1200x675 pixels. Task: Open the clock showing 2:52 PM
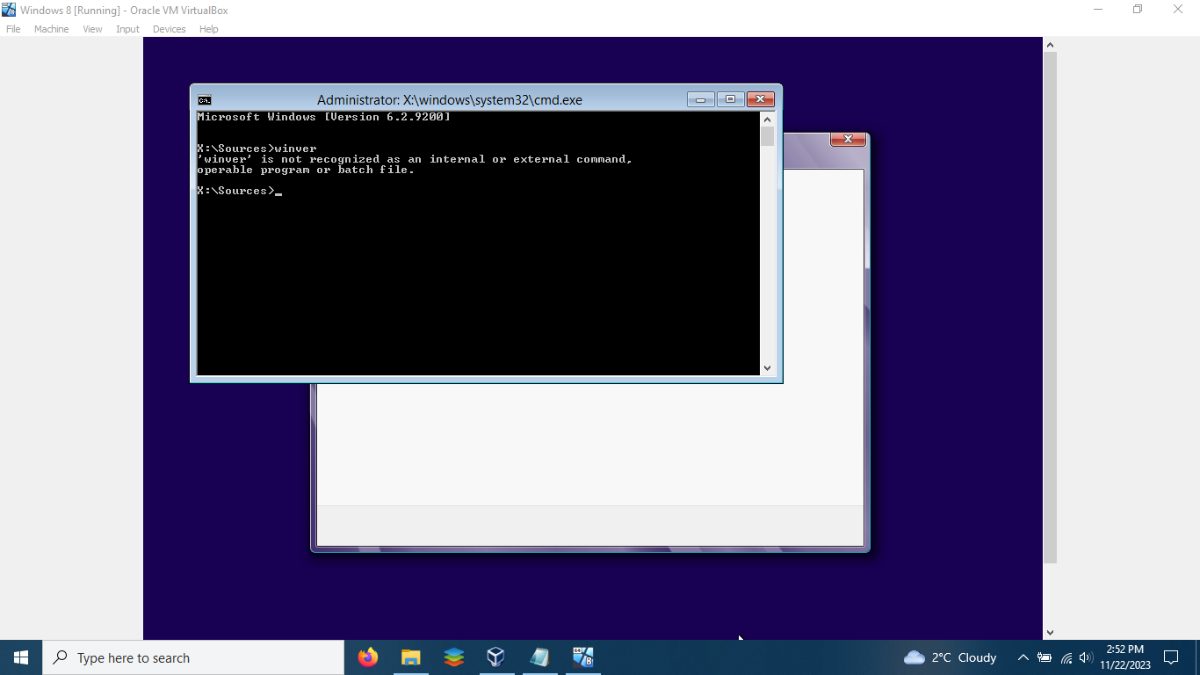[x=1125, y=657]
